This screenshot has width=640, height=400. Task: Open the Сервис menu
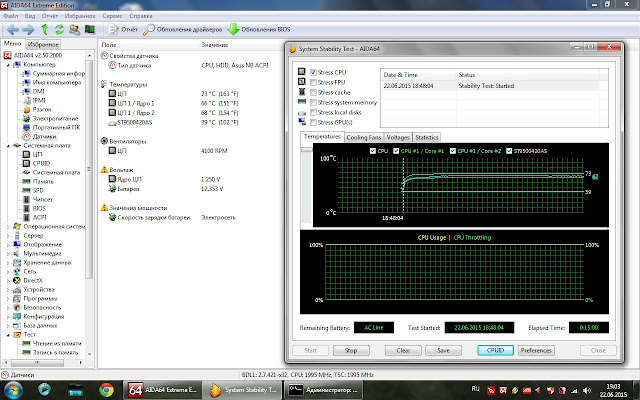[112, 16]
